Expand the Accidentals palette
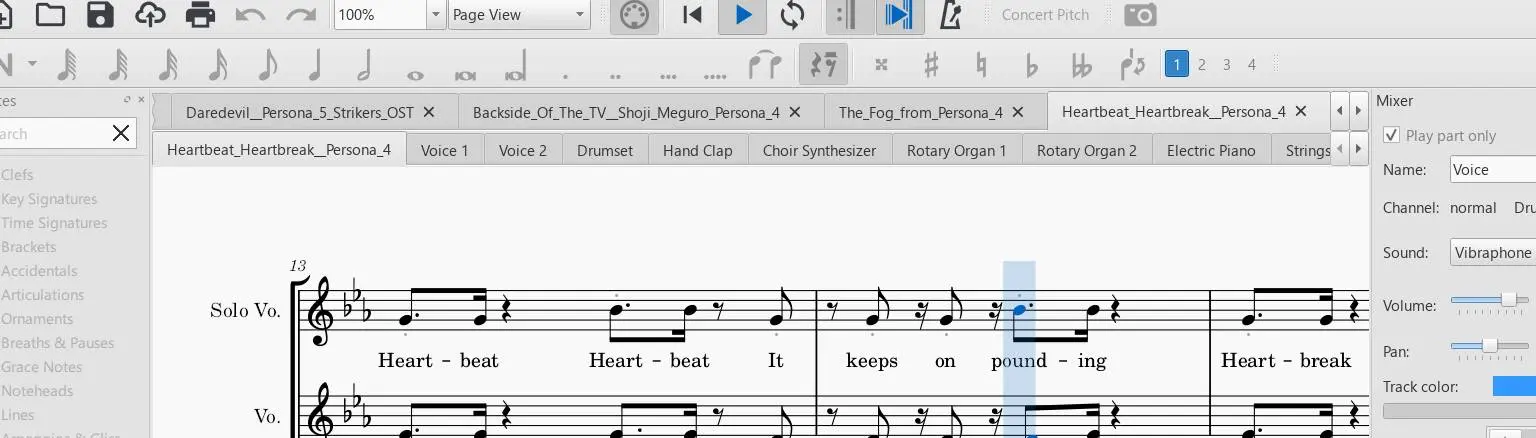Screen dimensions: 1536x438 coord(39,271)
